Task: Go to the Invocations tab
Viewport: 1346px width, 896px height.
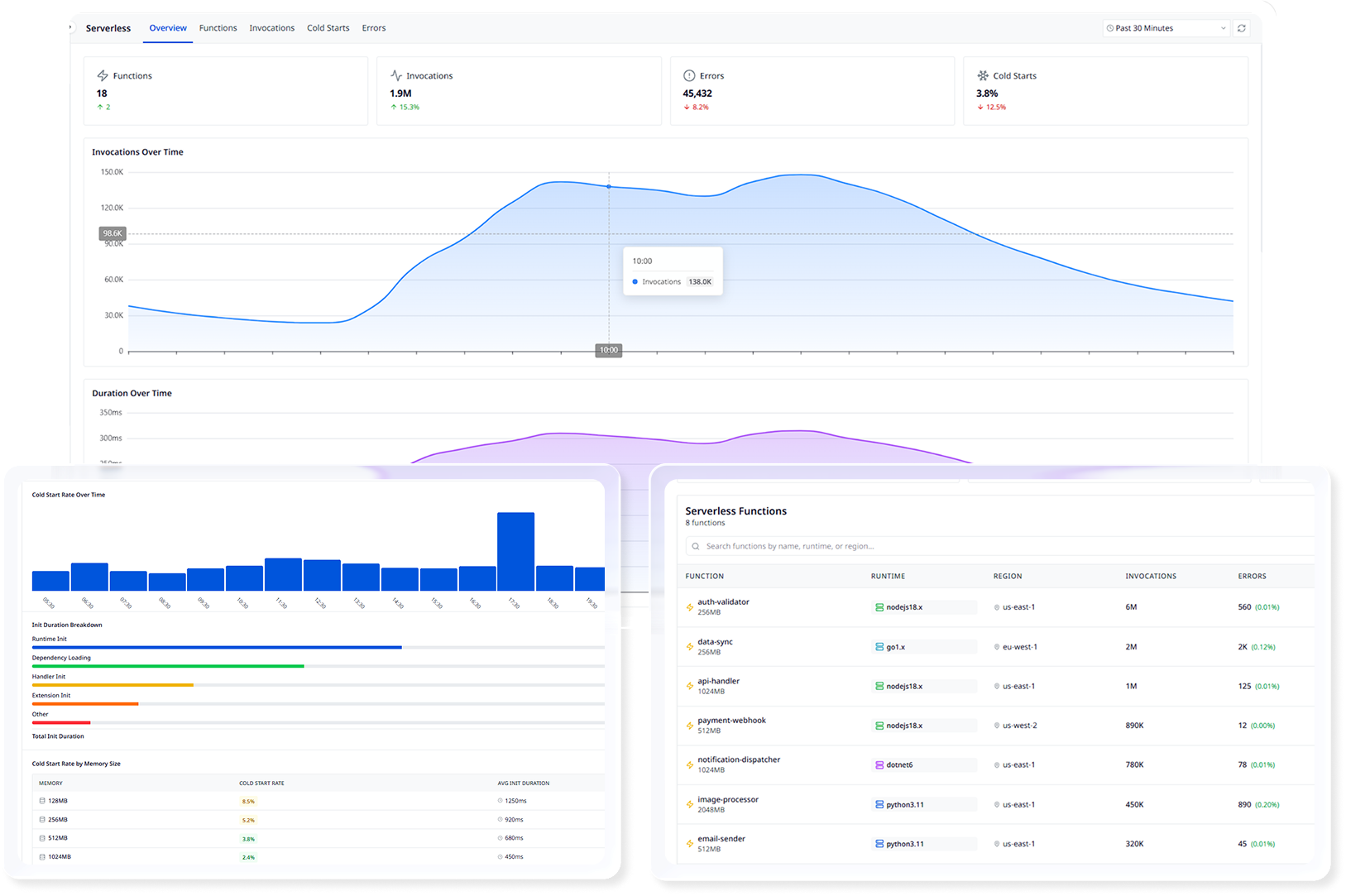Action: [271, 28]
